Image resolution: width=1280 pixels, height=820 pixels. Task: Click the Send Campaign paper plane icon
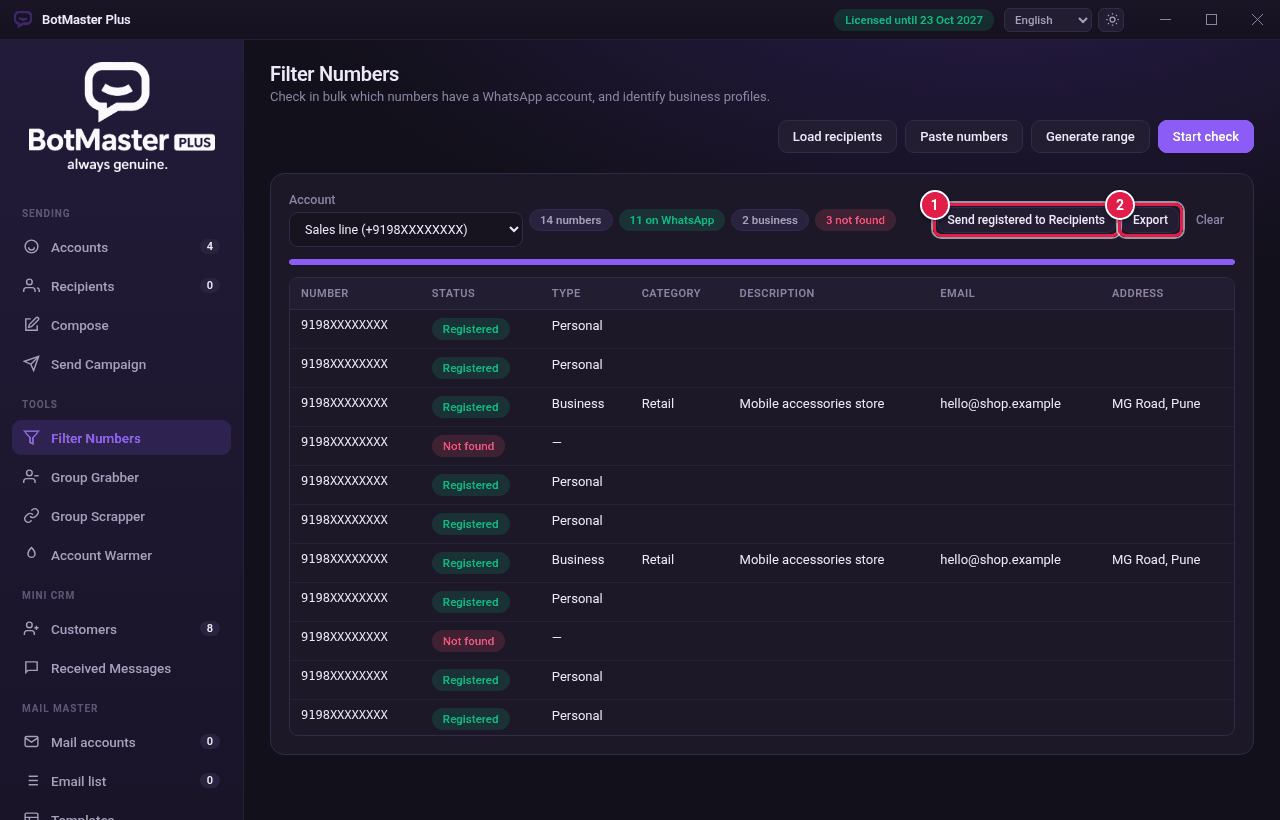(x=31, y=364)
